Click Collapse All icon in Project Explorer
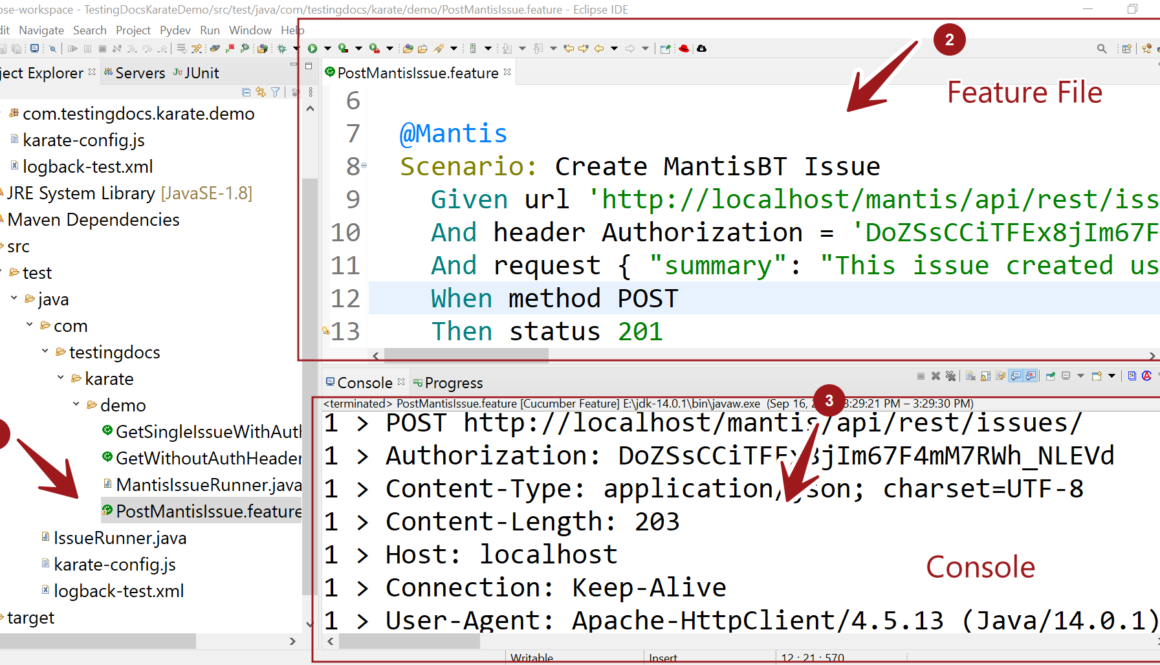Viewport: 1160px width, 665px height. [x=247, y=92]
